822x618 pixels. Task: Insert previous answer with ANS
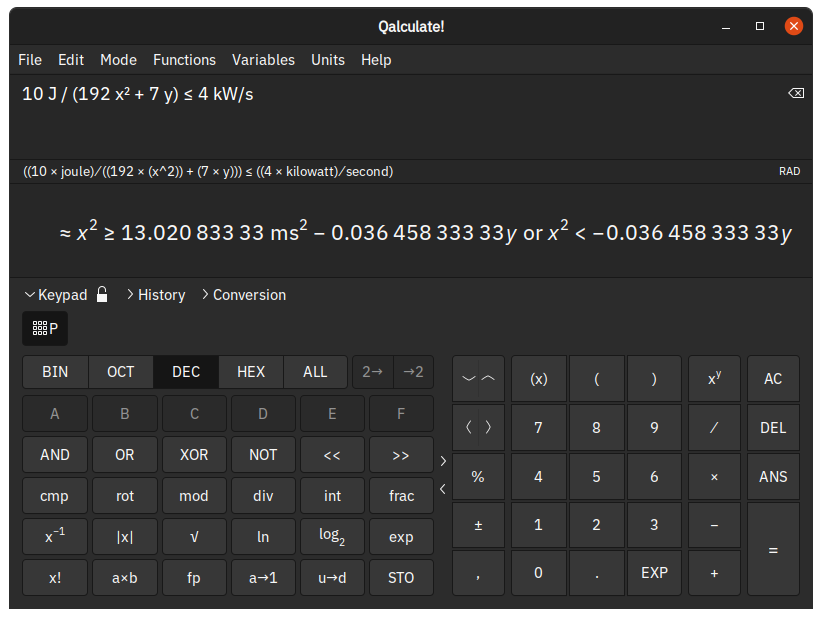(x=773, y=476)
